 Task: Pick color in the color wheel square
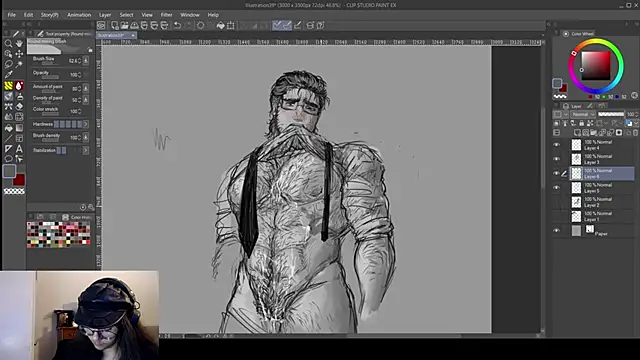[x=596, y=66]
